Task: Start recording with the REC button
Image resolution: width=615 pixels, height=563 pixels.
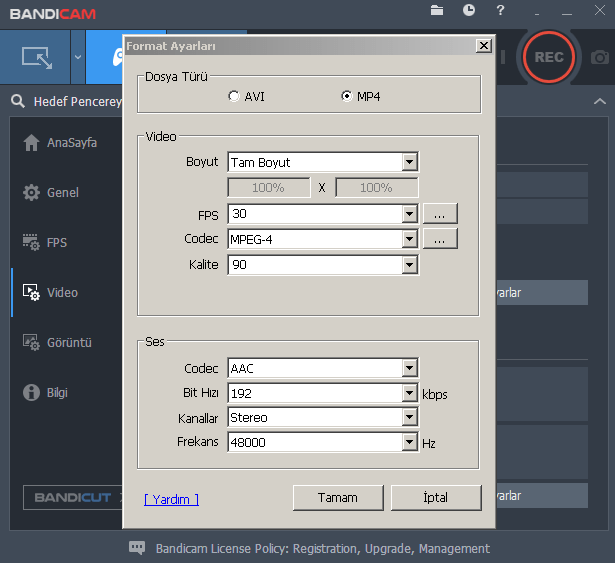Action: tap(549, 57)
